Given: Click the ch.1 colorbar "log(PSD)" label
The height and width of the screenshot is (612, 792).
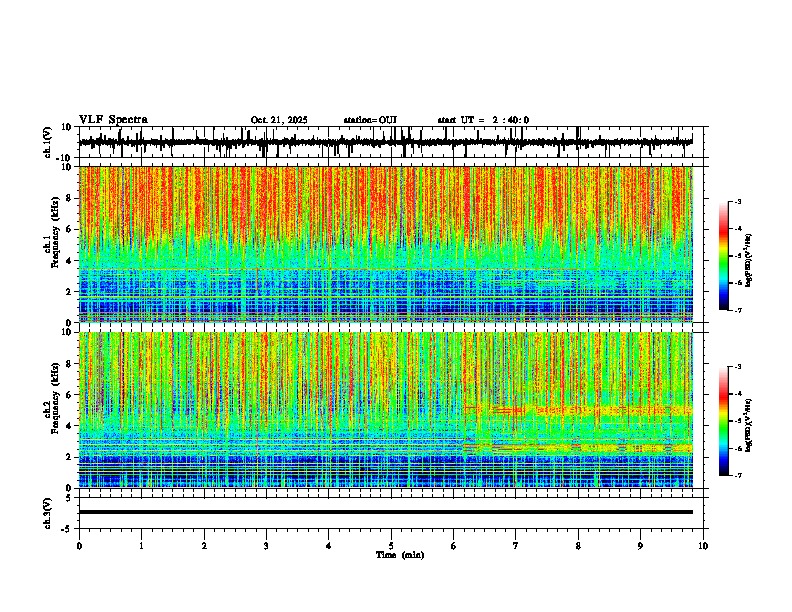Looking at the screenshot, I should click(749, 260).
